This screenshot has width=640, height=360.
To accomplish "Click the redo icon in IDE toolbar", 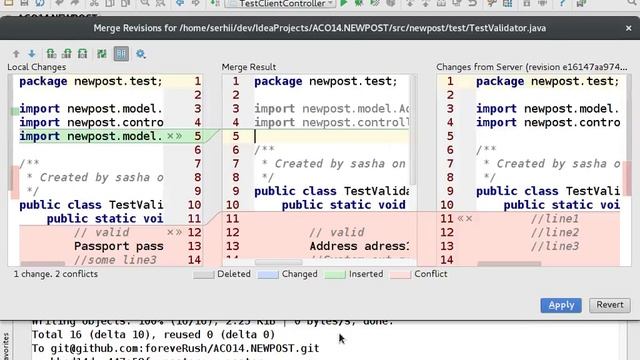I will coord(75,3).
